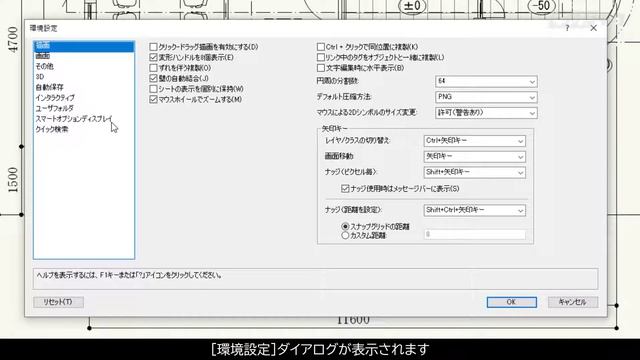640x360 pixels.
Task: Enable Ctrl+クリックで同位置に複製 checkbox
Action: pos(321,47)
